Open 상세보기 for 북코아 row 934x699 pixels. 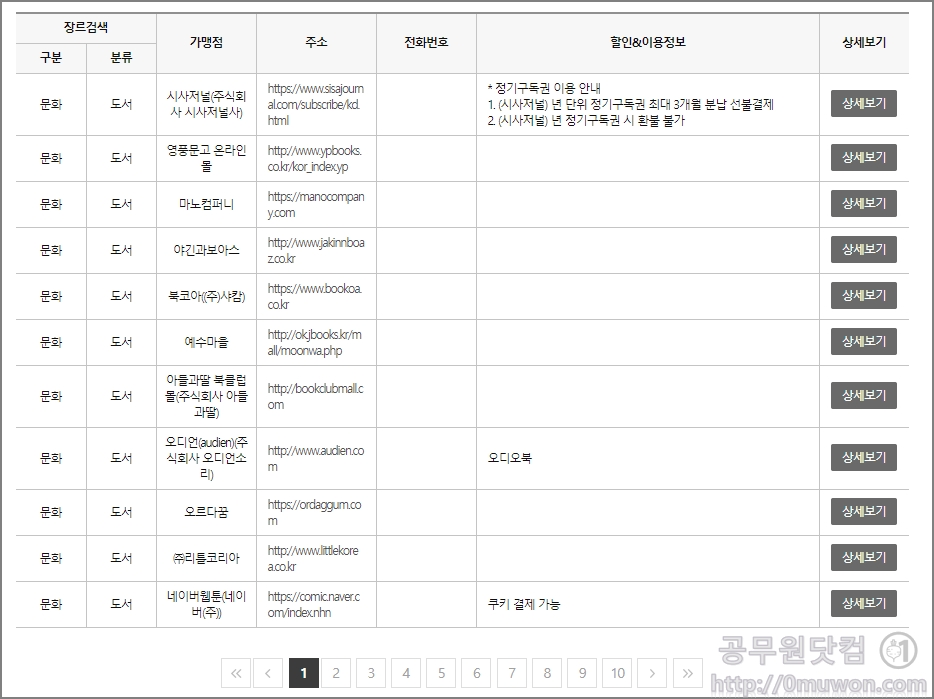tap(864, 296)
